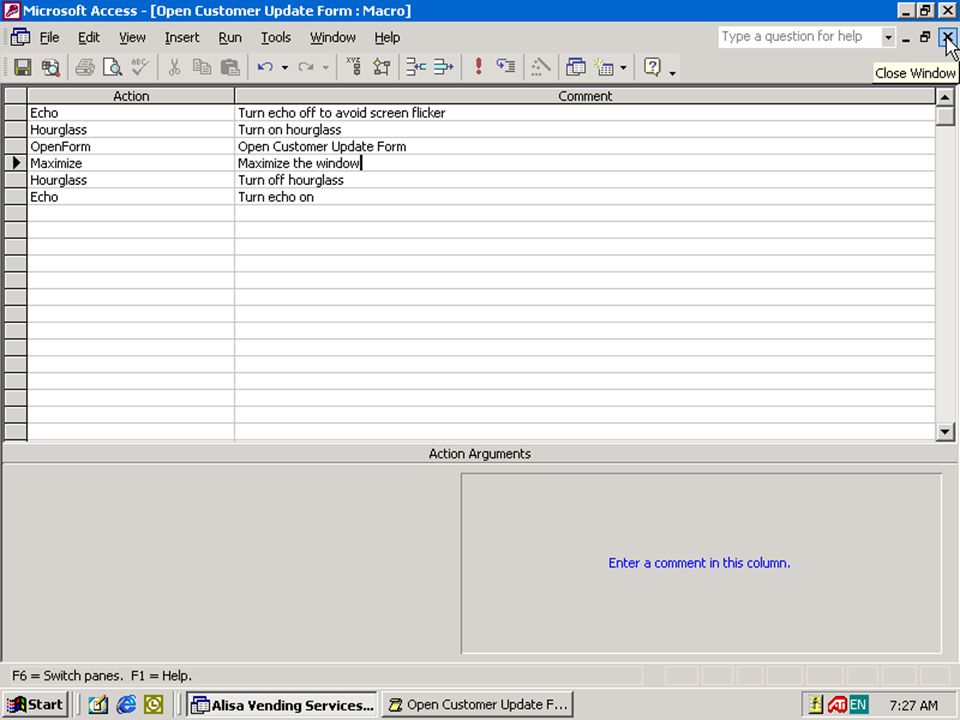This screenshot has width=960, height=720.
Task: Insert a new row with the Insert Rows icon
Action: (416, 67)
